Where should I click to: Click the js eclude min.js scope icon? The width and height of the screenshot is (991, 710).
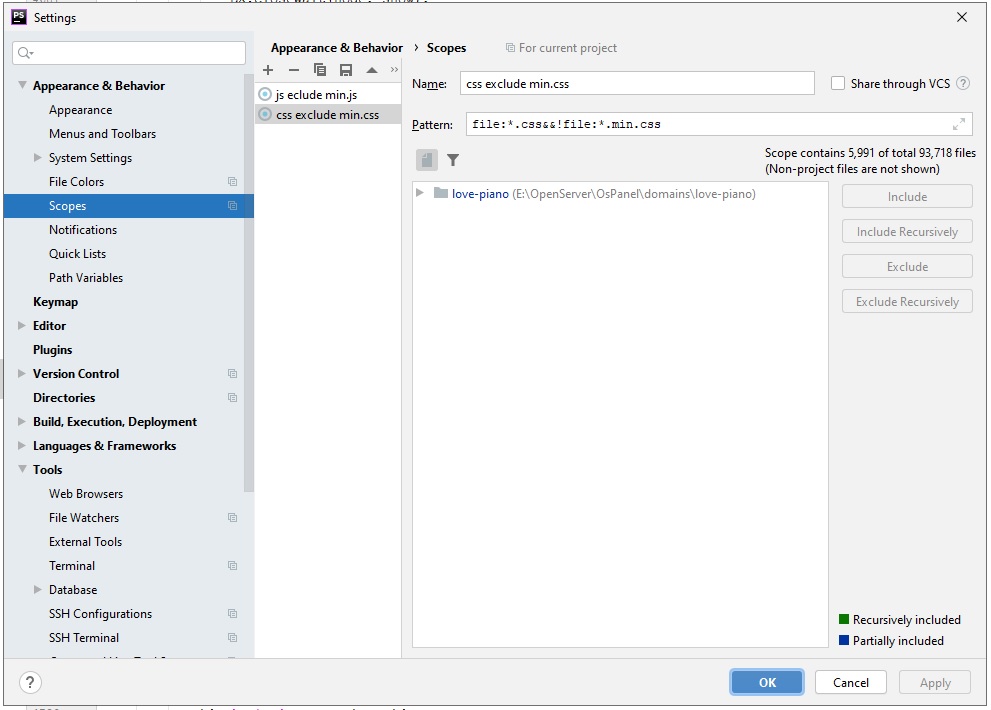click(265, 94)
